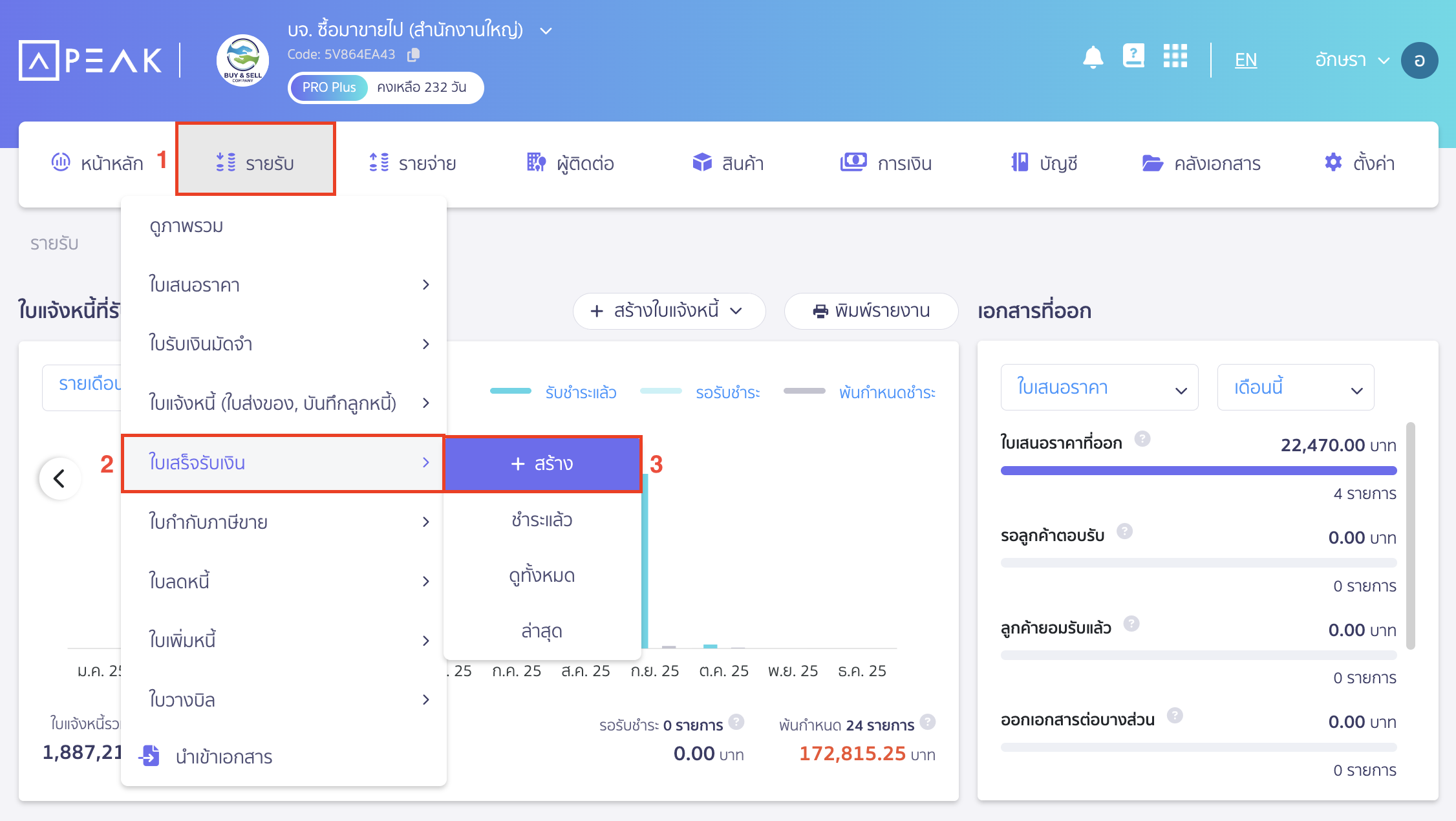Open the ใบเสนอราคา document type dropdown
The image size is (1456, 821).
[1098, 387]
